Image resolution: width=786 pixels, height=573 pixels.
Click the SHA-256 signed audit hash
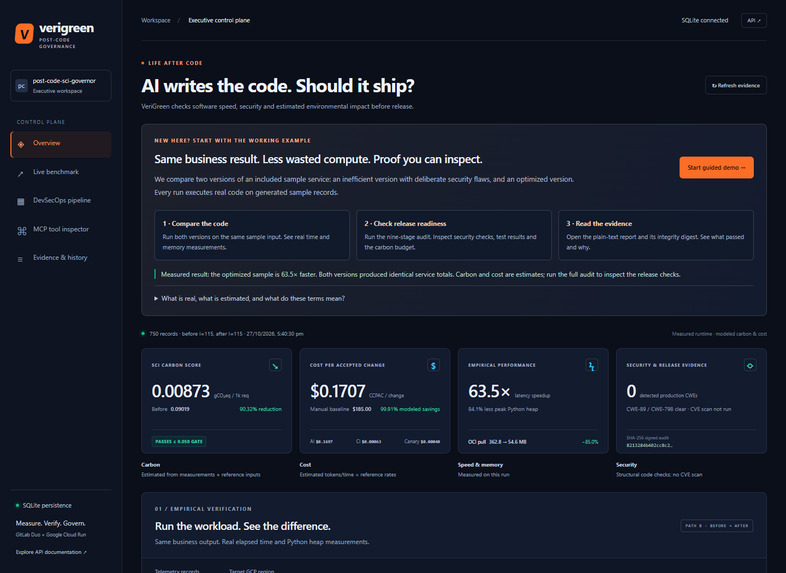(649, 445)
